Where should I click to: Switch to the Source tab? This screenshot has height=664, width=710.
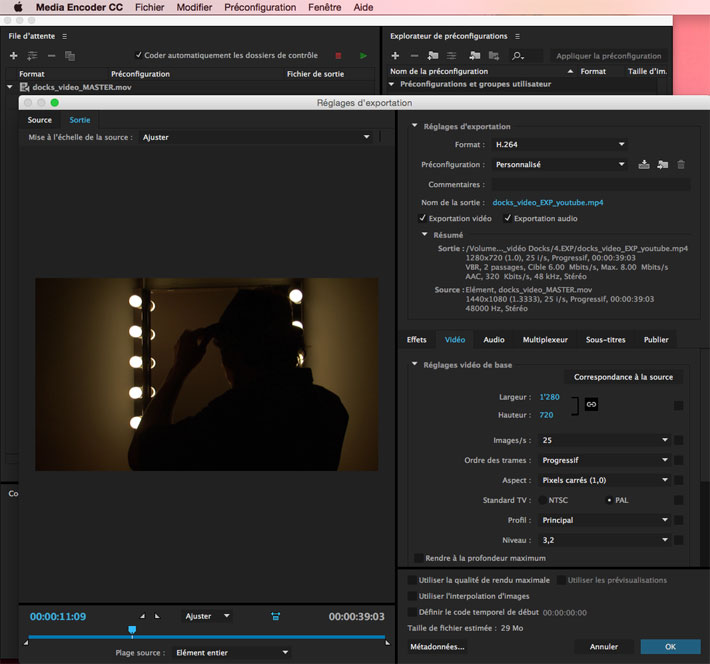[x=39, y=120]
